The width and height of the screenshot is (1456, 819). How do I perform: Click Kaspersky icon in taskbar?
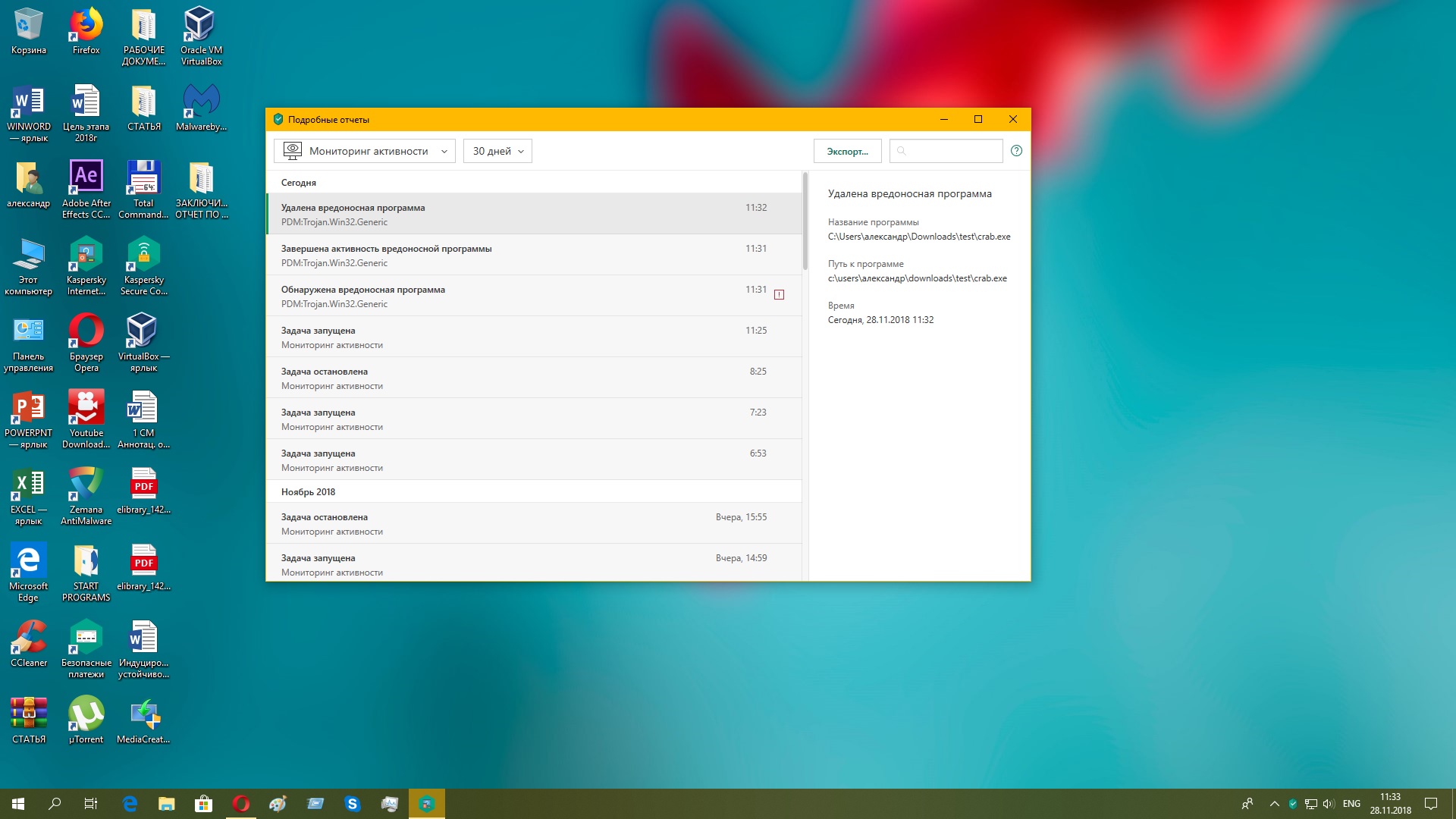pyautogui.click(x=426, y=804)
